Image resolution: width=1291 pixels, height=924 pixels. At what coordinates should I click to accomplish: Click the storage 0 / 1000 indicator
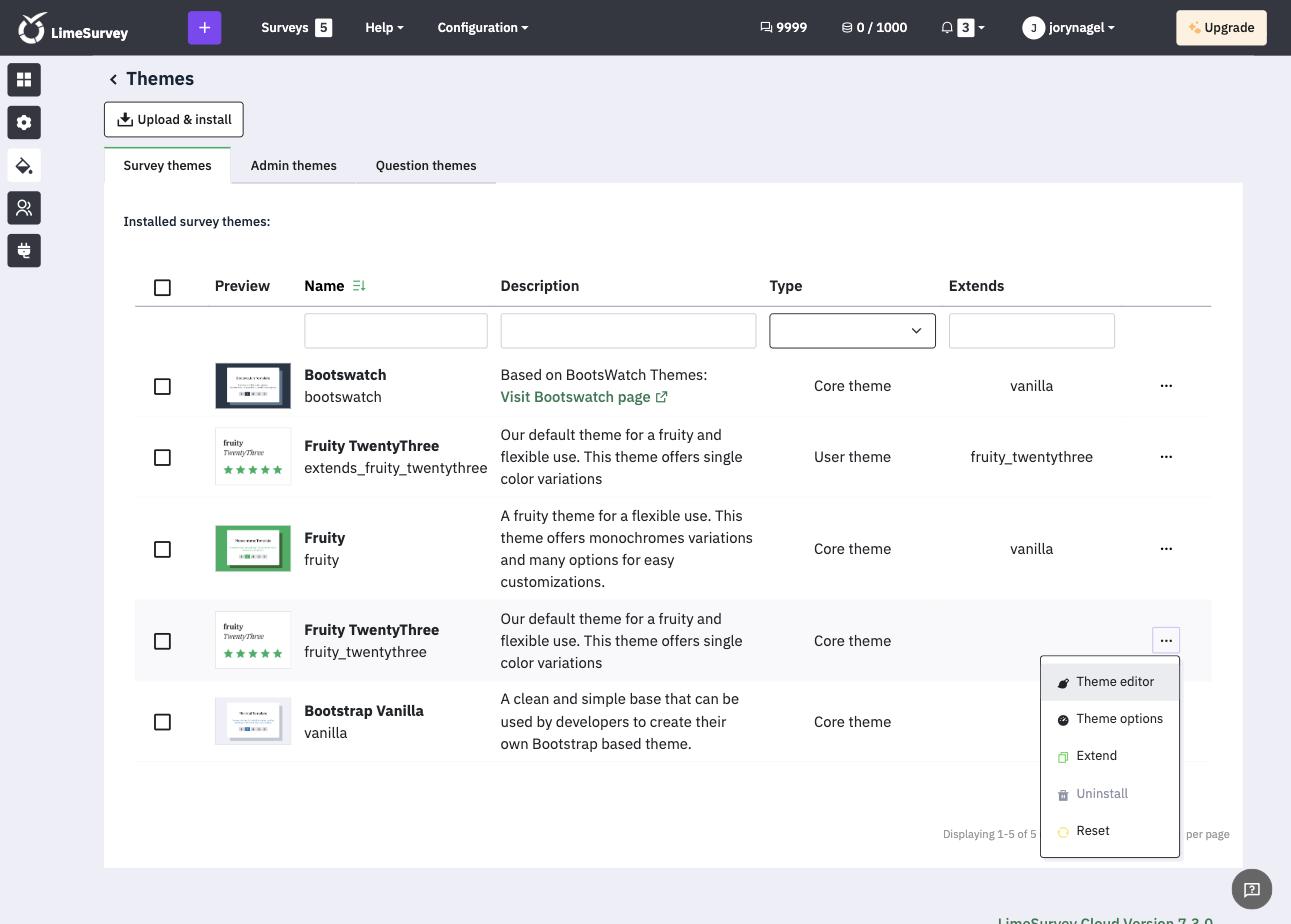point(874,28)
